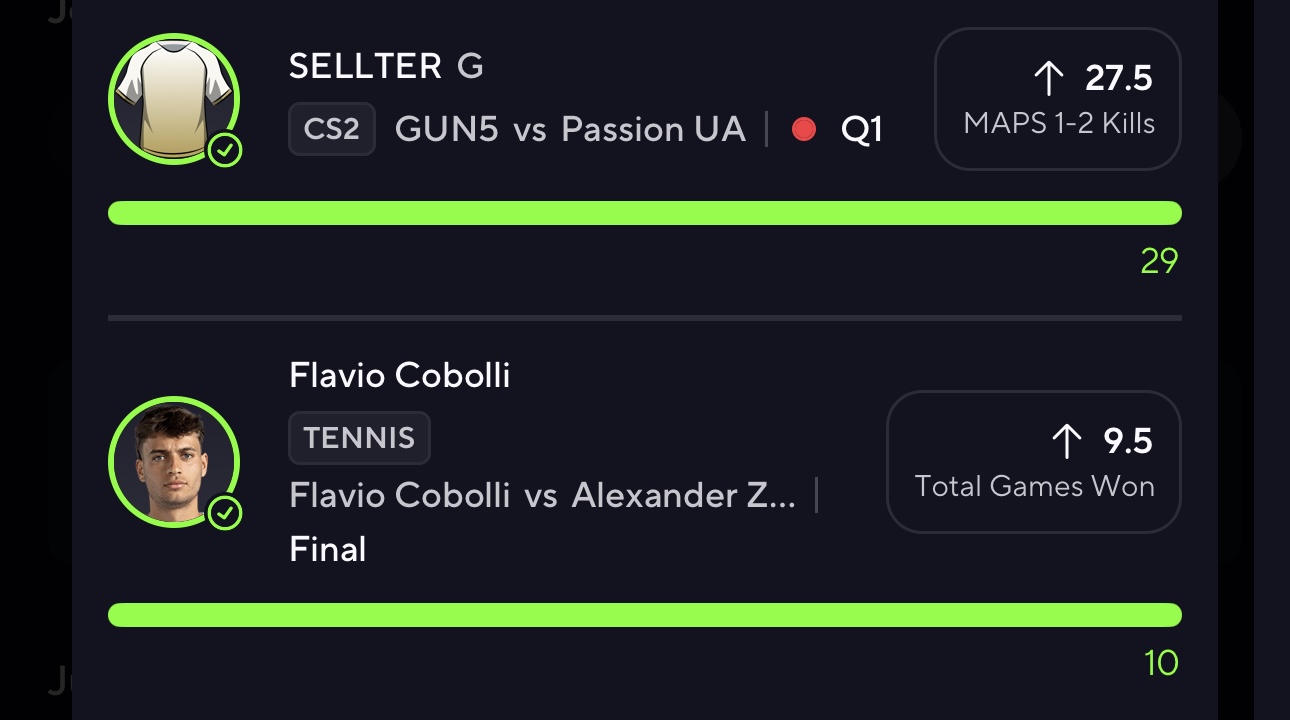Viewport: 1290px width, 720px height.
Task: Click the score 29 under SELLTER's bar
Action: click(1159, 262)
